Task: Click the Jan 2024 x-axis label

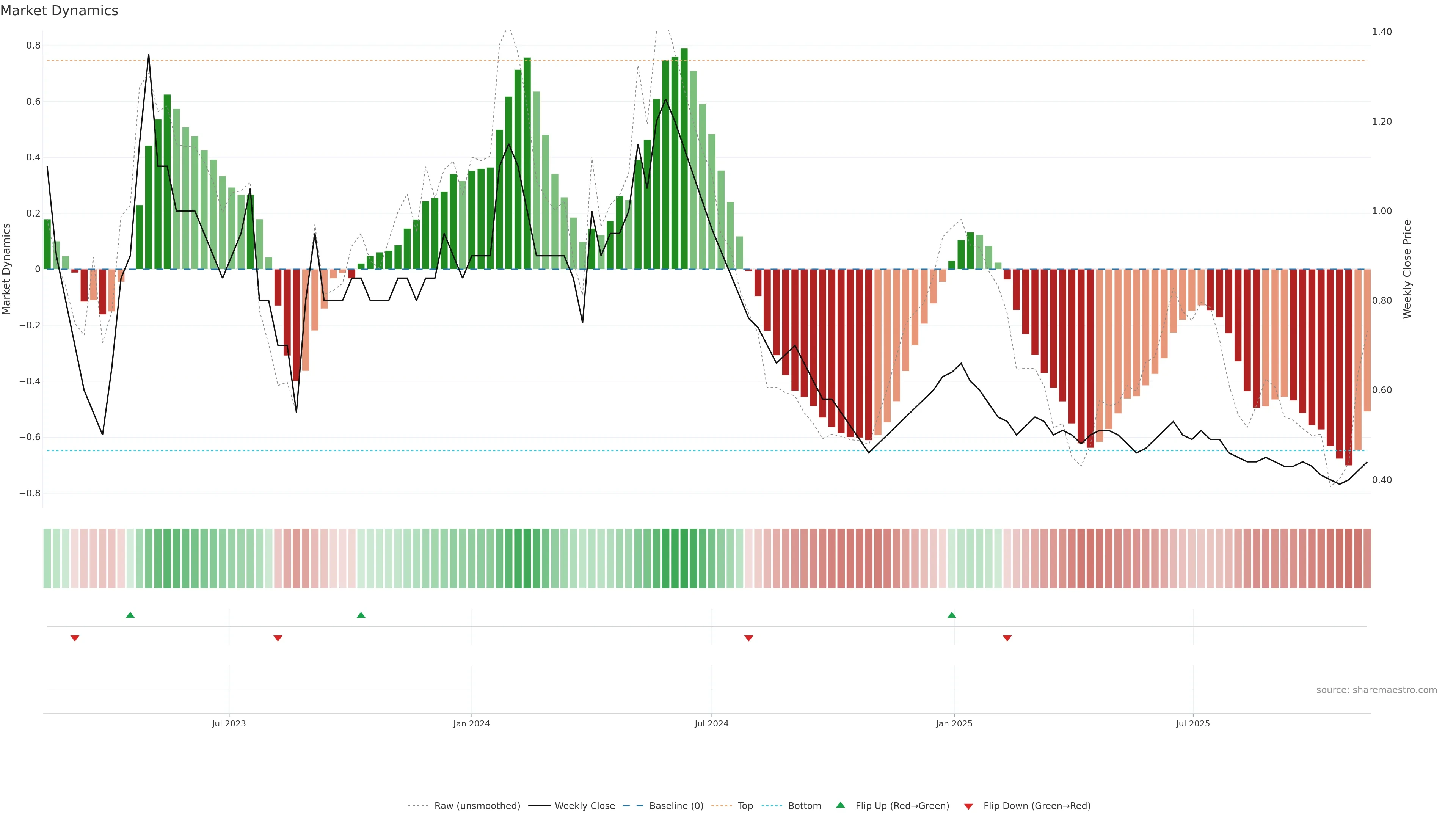Action: point(471,723)
